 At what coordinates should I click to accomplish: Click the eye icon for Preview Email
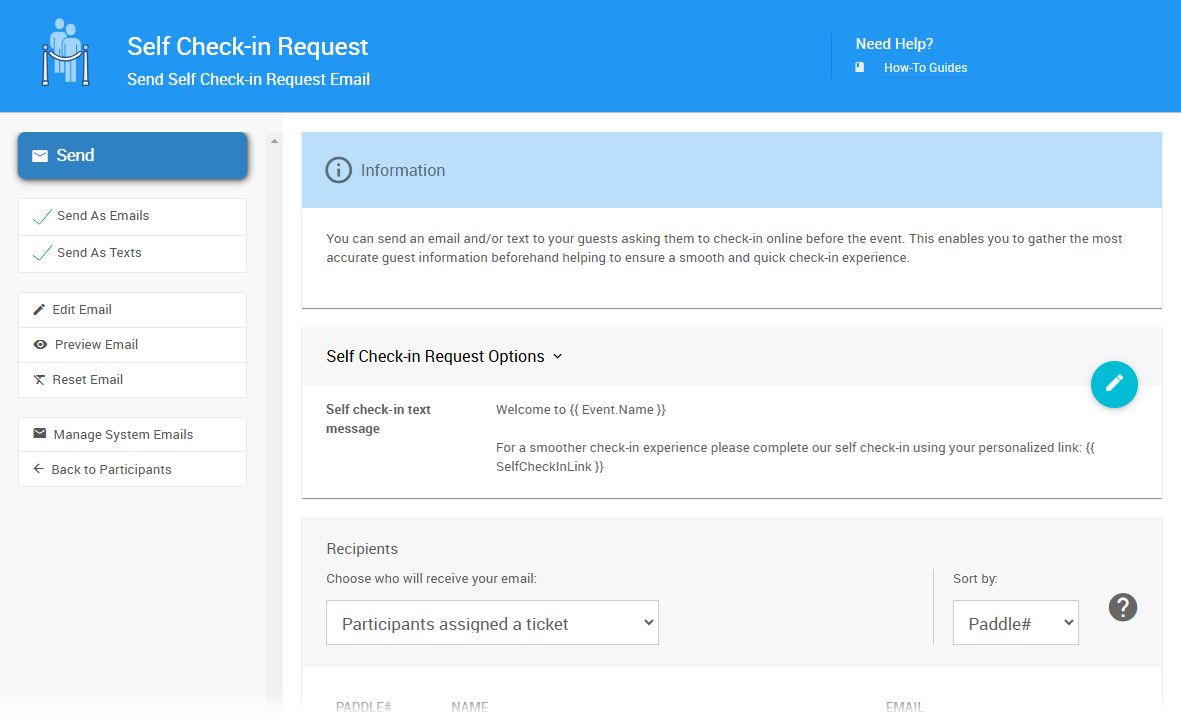40,345
